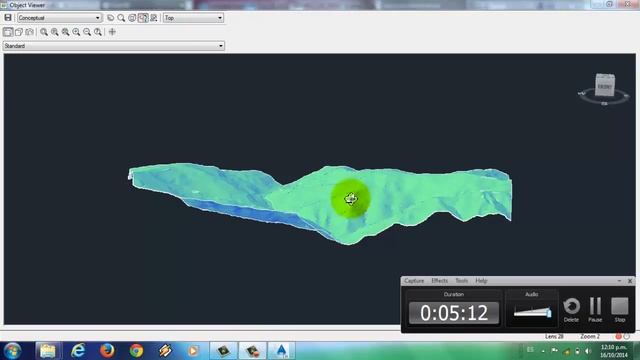Screen dimensions: 640x360
Task: Select the highlighted parallel projection icon
Action: coord(8,32)
